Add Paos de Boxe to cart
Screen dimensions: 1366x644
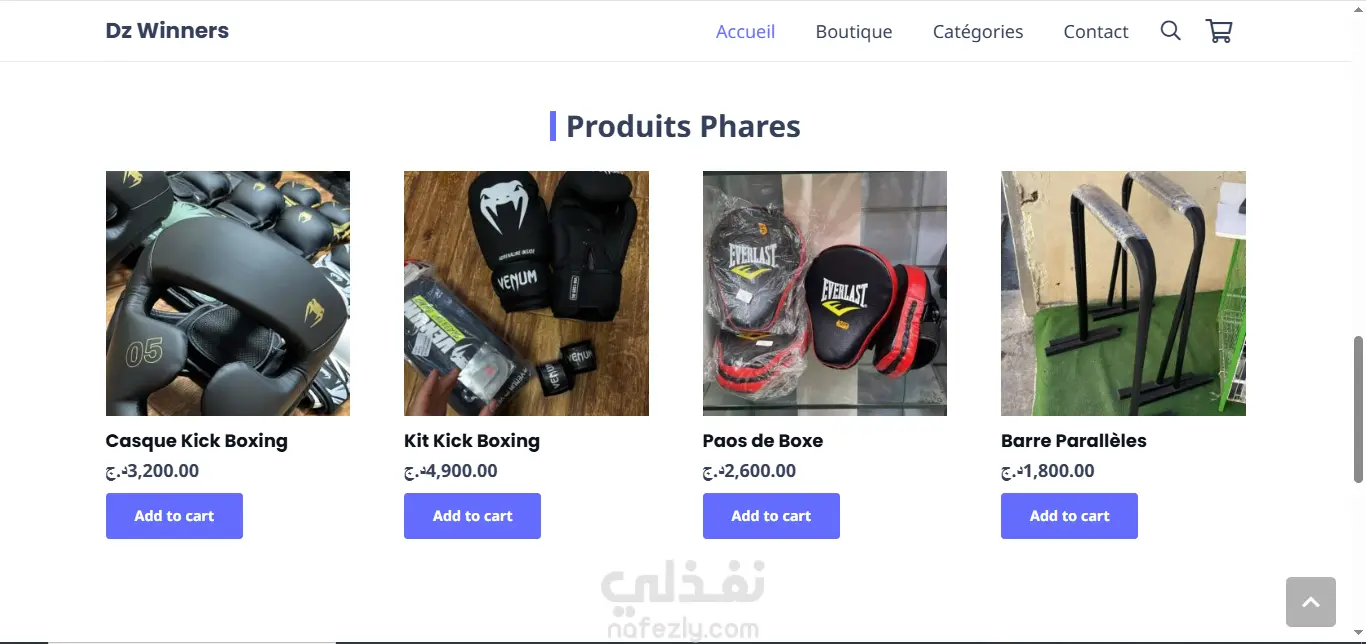[771, 516]
